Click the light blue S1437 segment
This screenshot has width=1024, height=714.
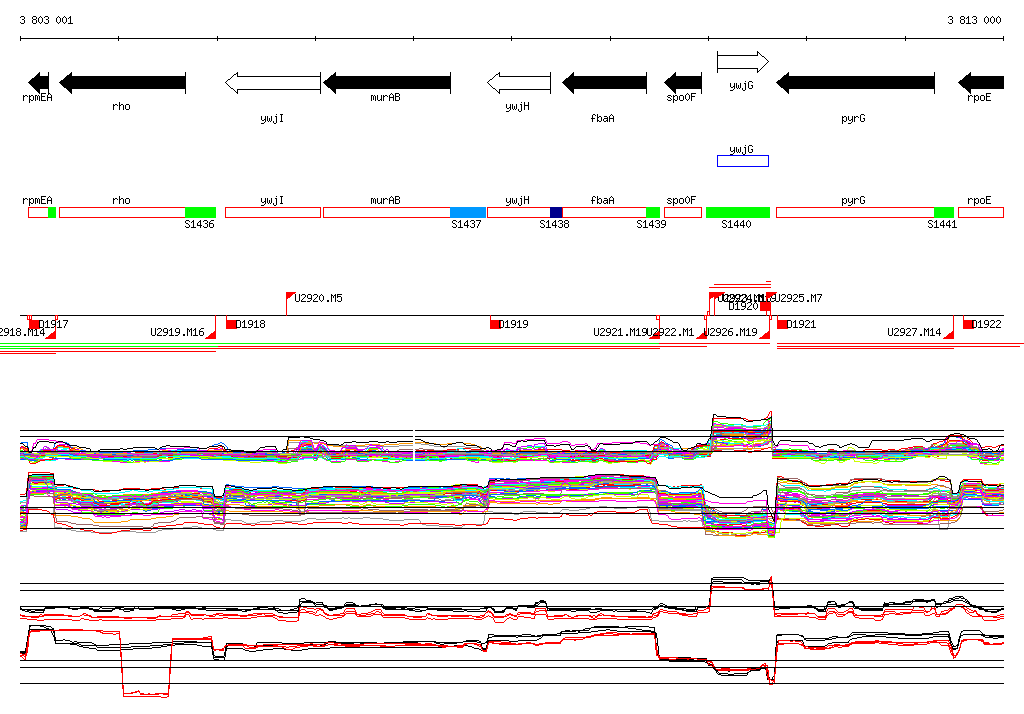(x=468, y=212)
